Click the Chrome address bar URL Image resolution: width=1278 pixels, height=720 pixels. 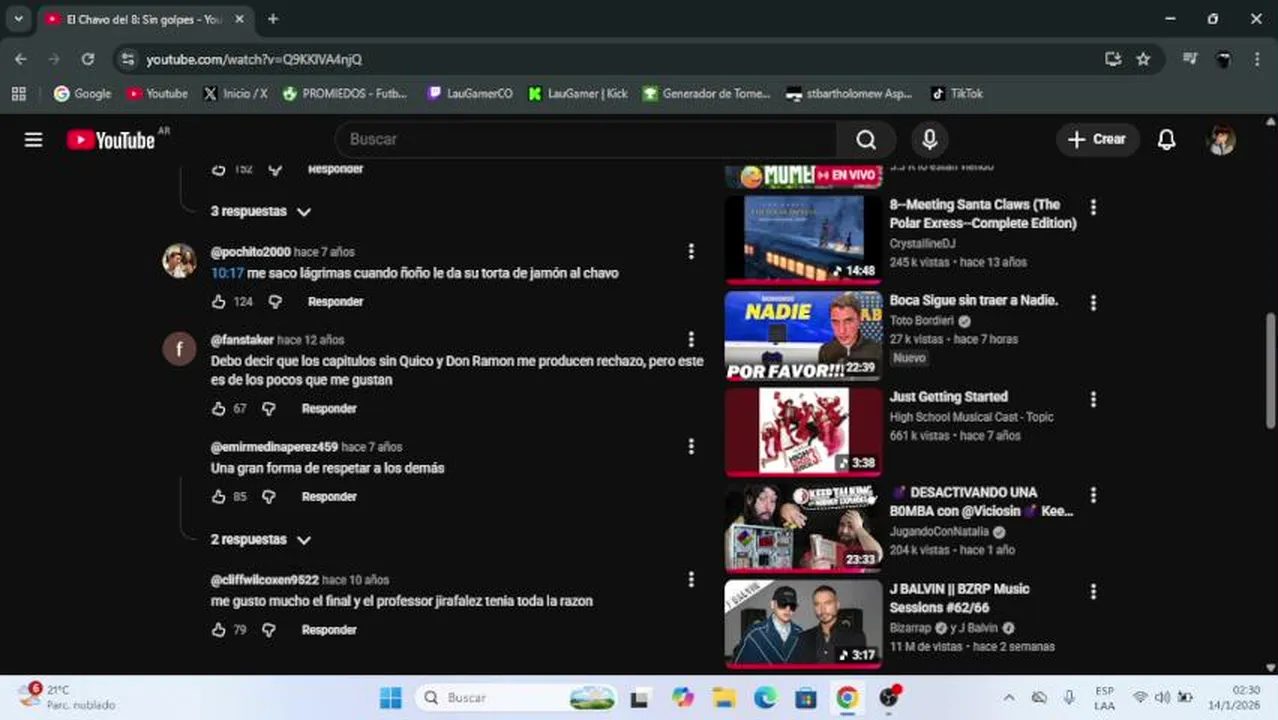pos(254,59)
